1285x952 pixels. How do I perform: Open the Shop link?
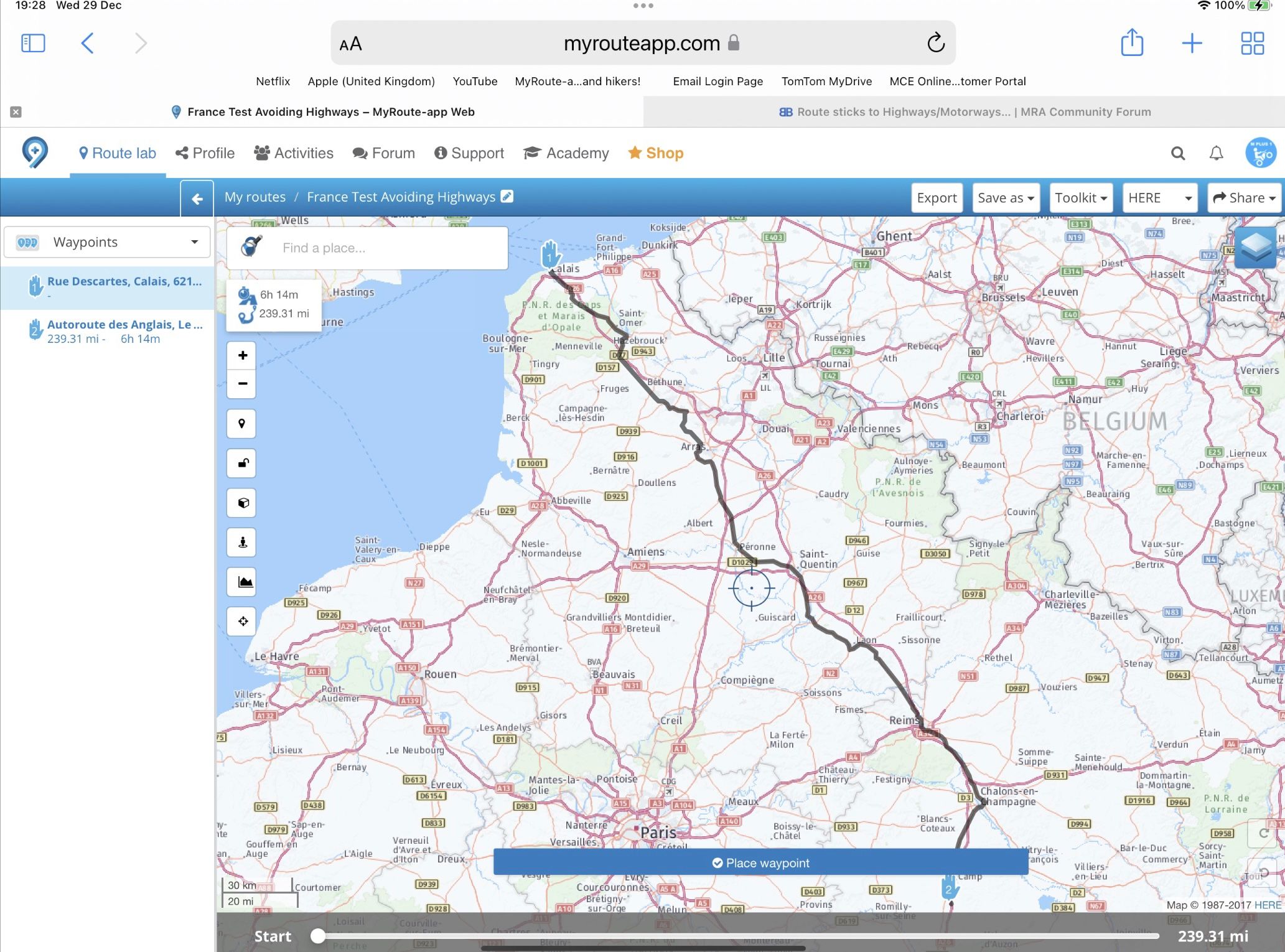click(656, 153)
